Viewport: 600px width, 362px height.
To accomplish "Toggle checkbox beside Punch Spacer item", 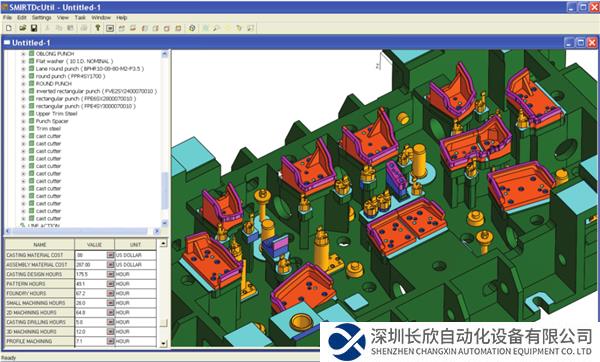I will tap(32, 121).
